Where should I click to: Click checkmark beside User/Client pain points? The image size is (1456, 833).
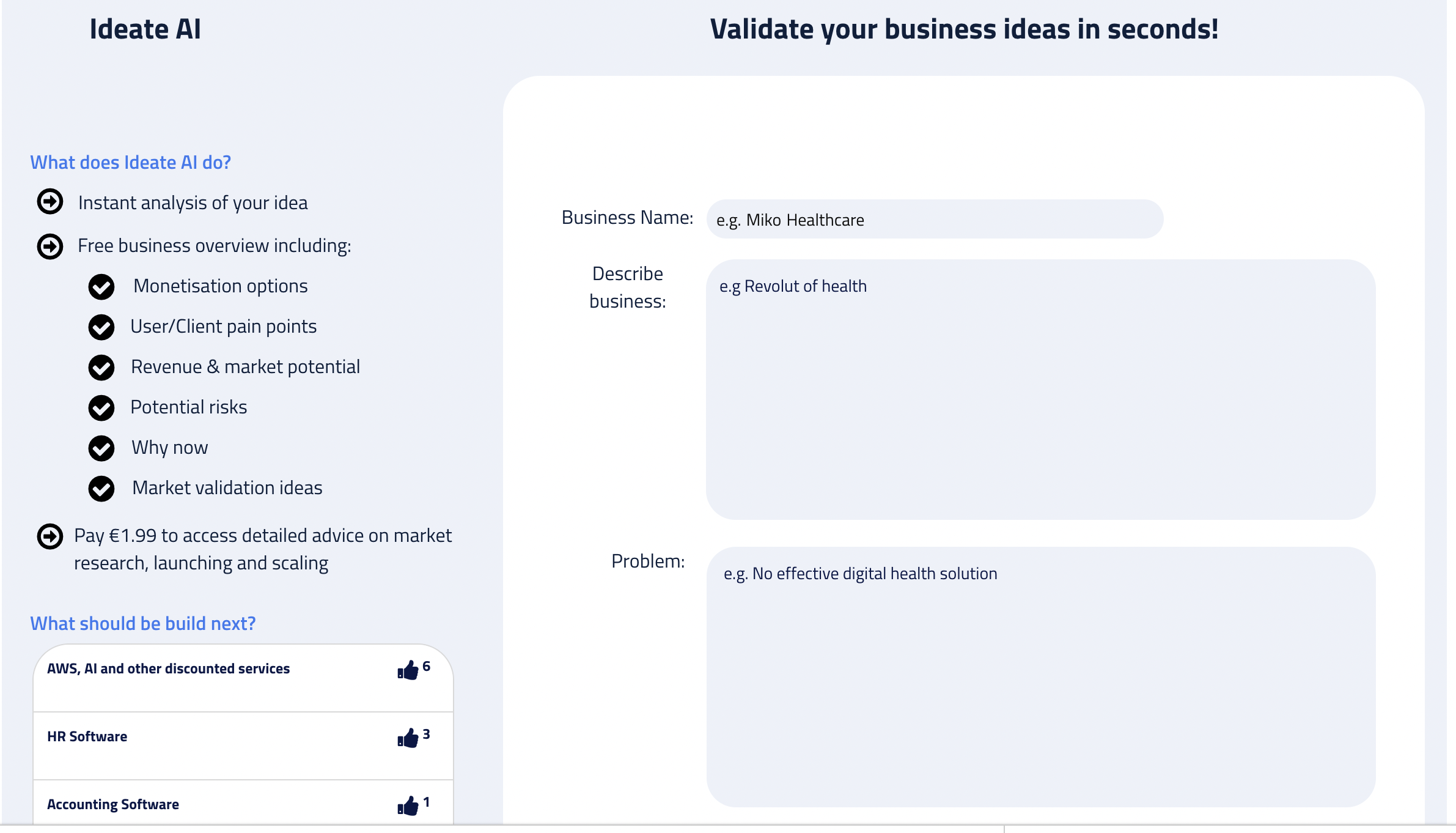[x=101, y=327]
